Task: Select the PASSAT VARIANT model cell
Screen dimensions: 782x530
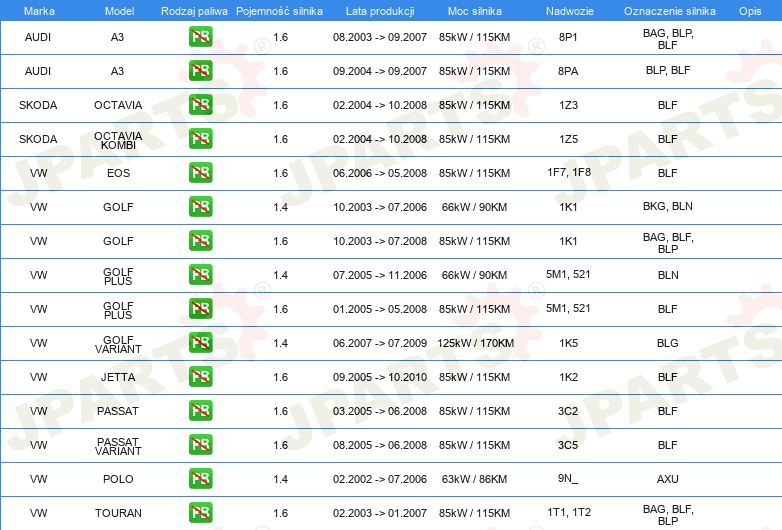Action: [118, 446]
